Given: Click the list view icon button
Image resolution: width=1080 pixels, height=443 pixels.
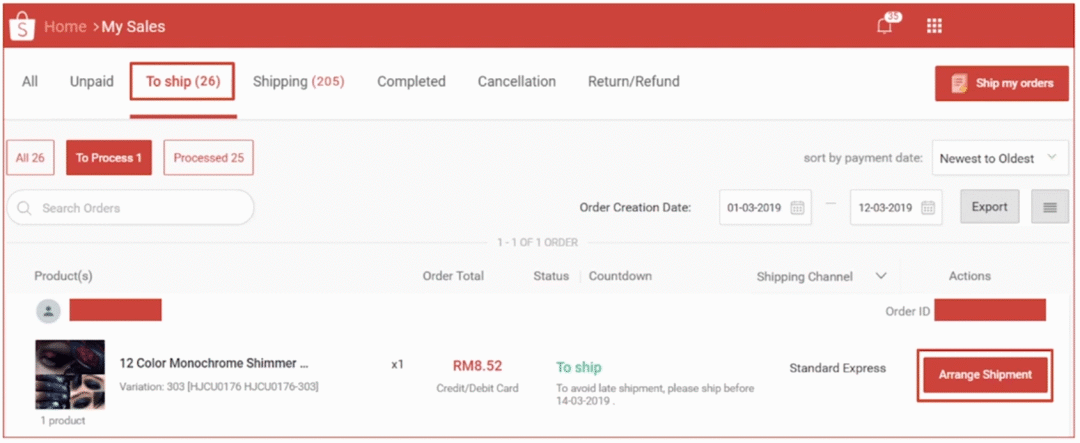Looking at the screenshot, I should (x=1050, y=207).
